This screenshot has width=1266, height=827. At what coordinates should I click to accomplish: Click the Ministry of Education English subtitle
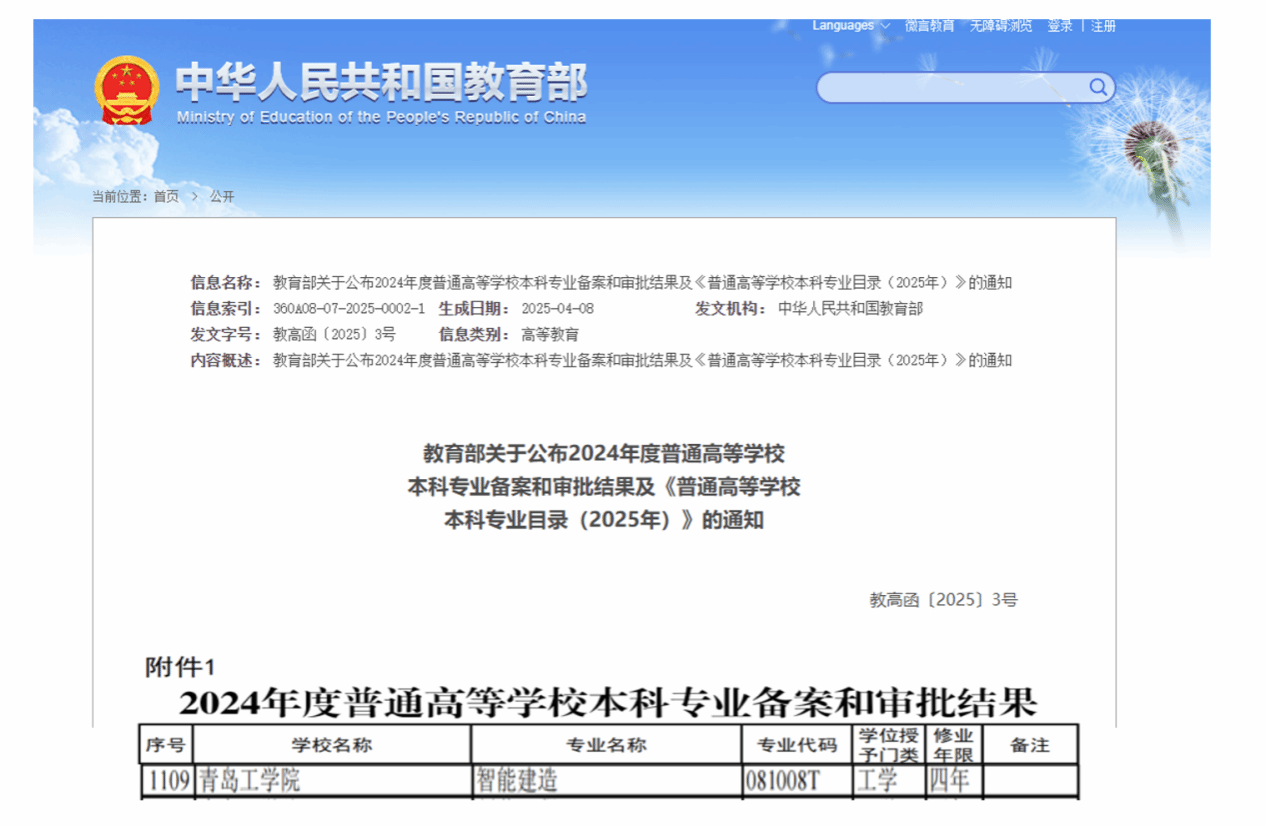[x=381, y=118]
